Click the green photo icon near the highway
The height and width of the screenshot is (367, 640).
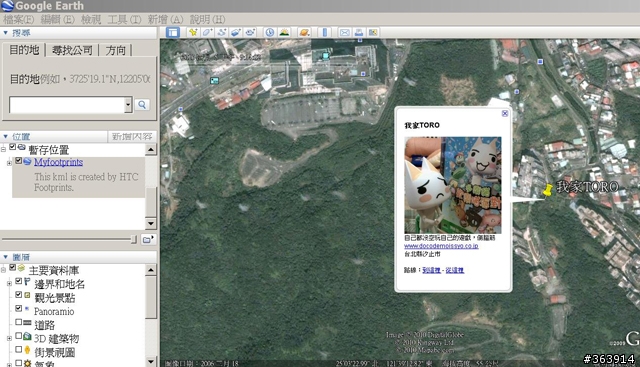[x=214, y=80]
